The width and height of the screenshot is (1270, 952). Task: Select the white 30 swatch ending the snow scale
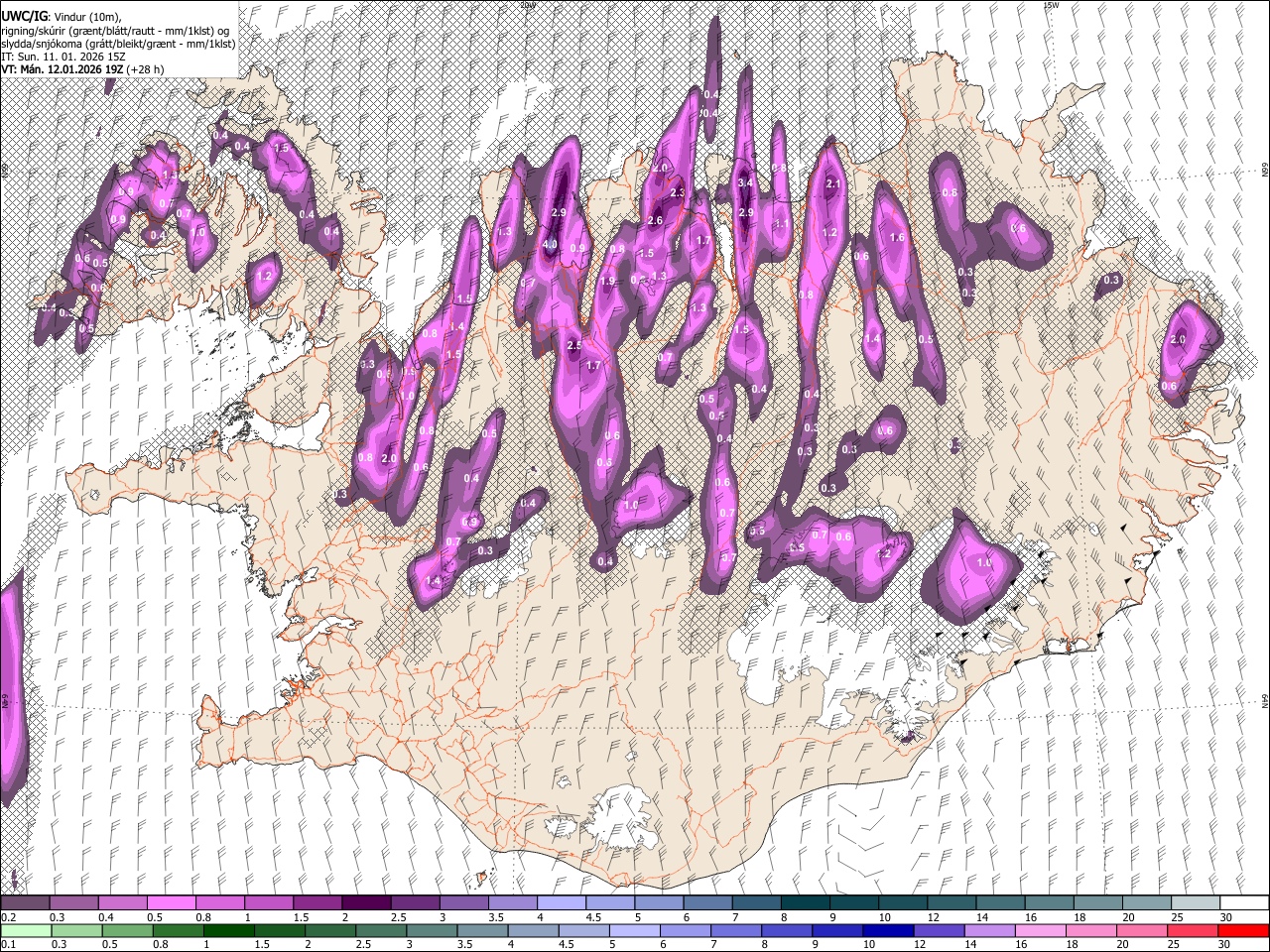pyautogui.click(x=1243, y=902)
